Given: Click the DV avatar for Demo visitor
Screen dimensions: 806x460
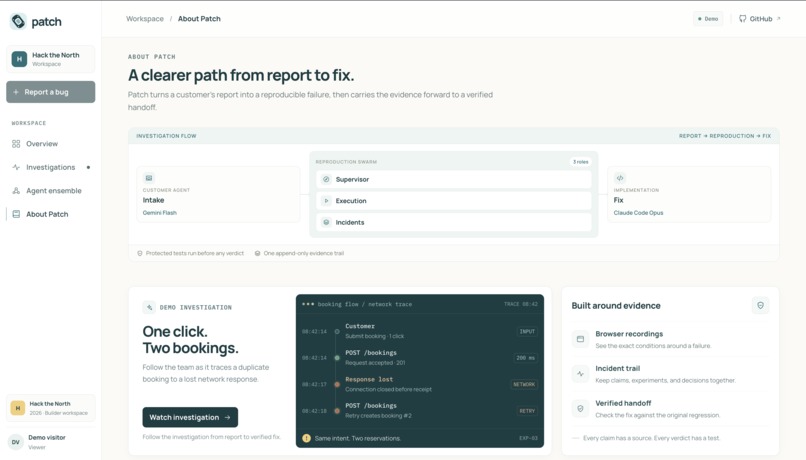Looking at the screenshot, I should [16, 442].
